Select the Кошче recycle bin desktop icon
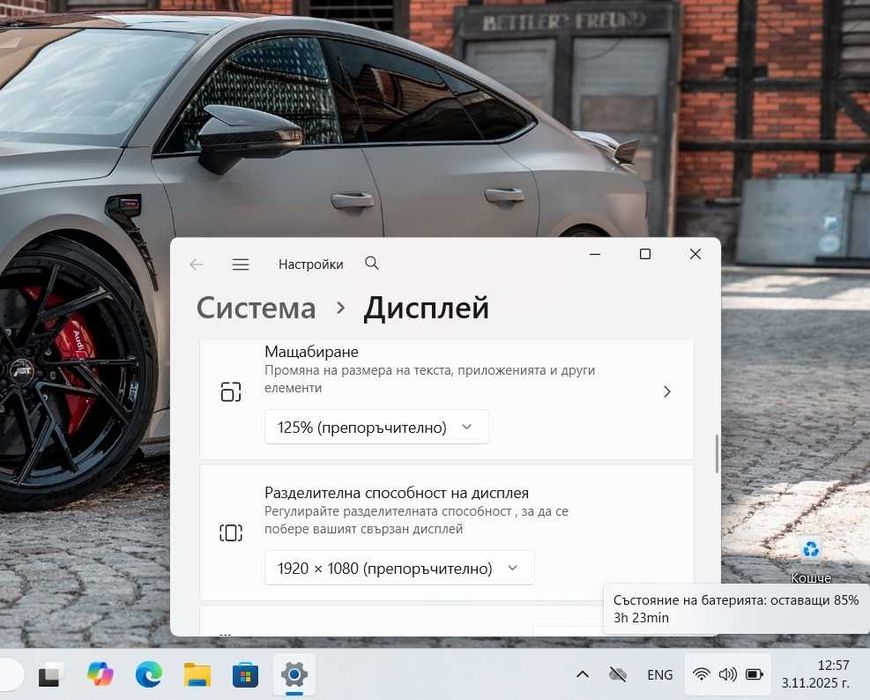The width and height of the screenshot is (870, 700). pos(811,560)
